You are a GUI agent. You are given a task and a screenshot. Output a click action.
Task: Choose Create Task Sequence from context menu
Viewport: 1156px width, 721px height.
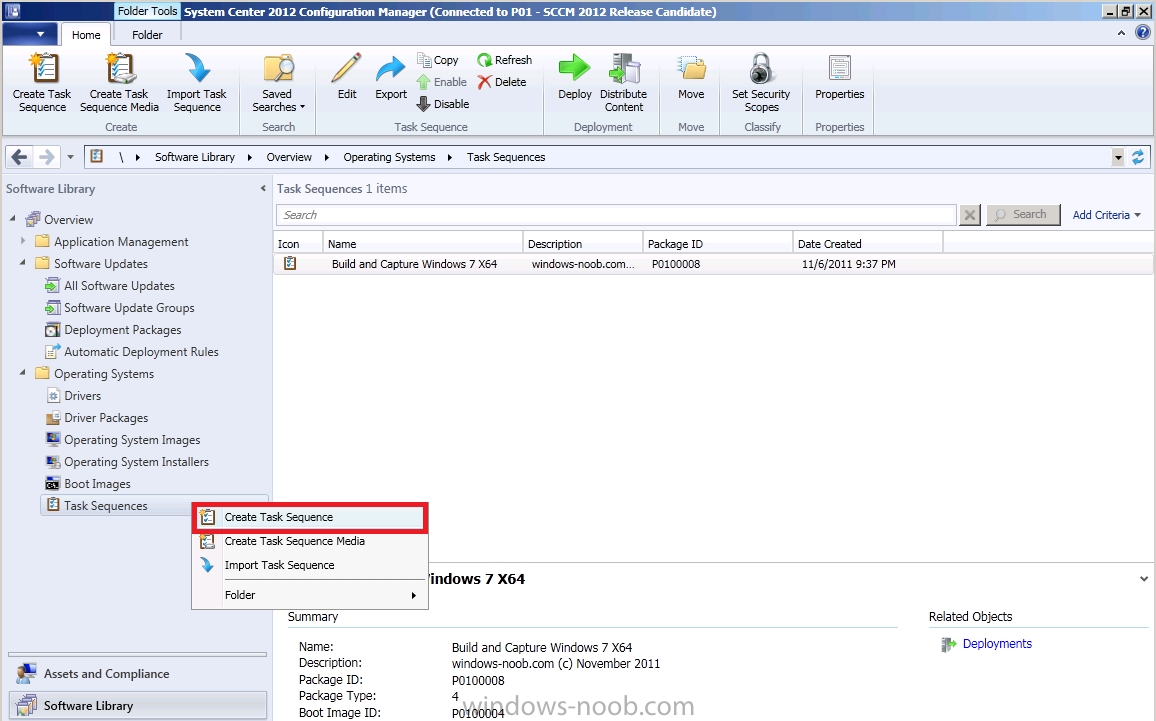[x=310, y=518]
